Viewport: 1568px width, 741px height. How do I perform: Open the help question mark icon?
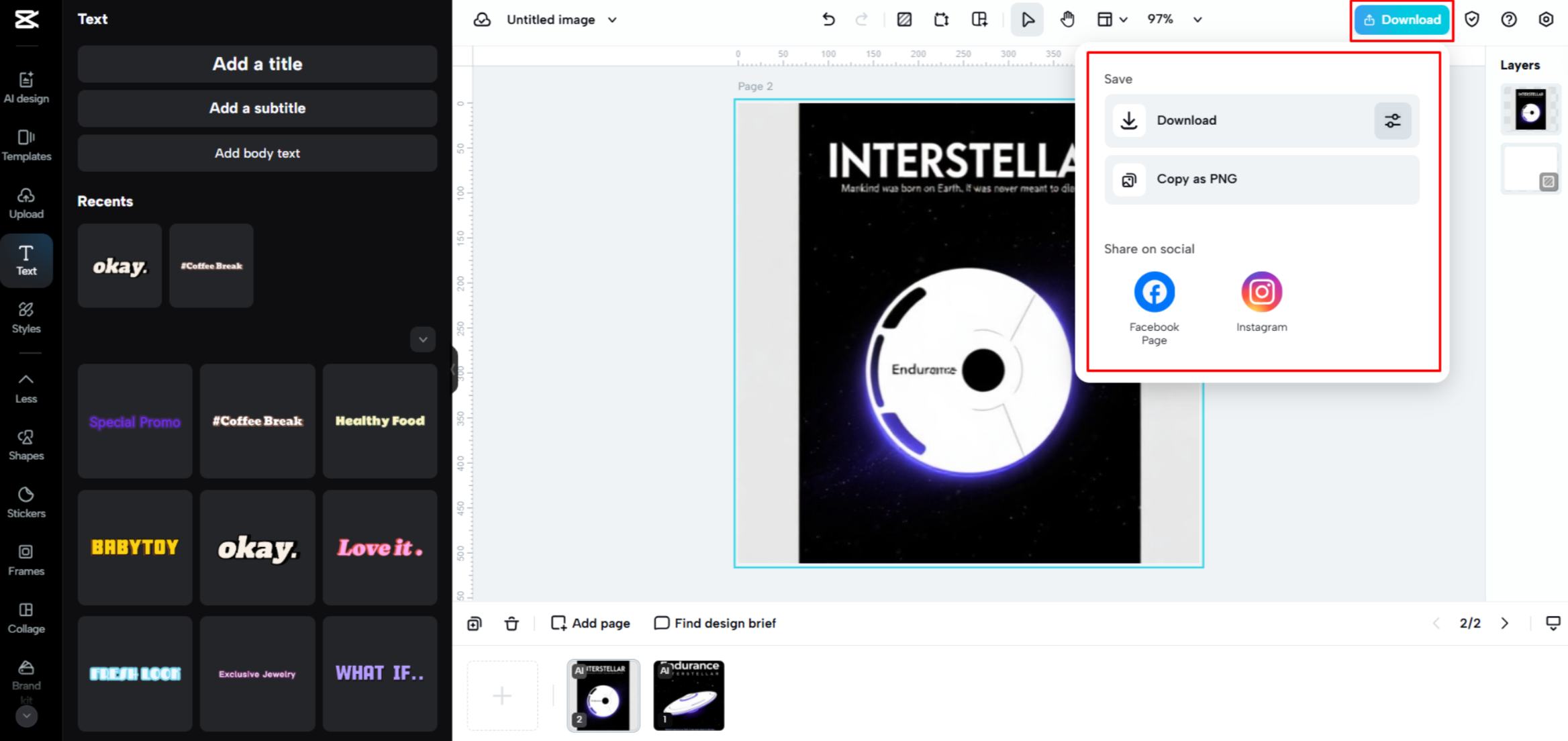[1508, 19]
